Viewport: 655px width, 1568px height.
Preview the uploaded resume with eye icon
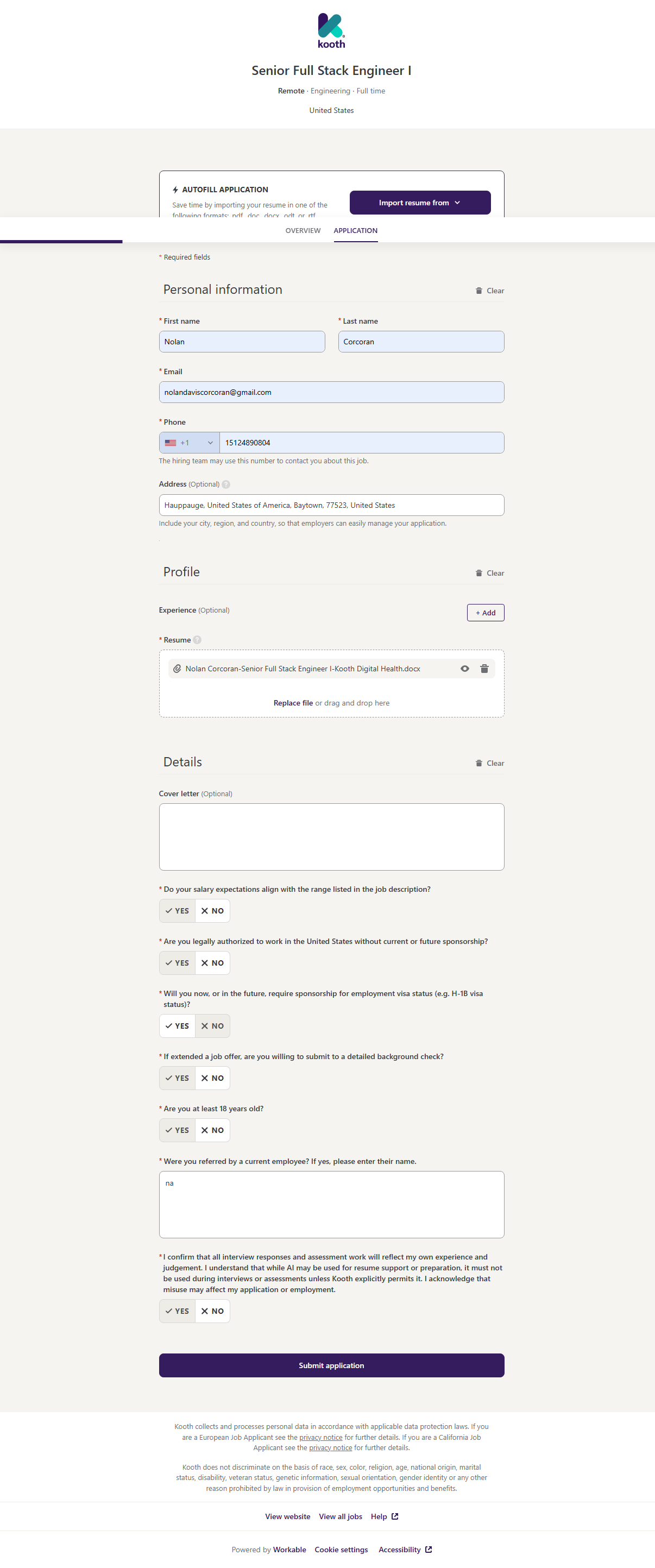[464, 669]
